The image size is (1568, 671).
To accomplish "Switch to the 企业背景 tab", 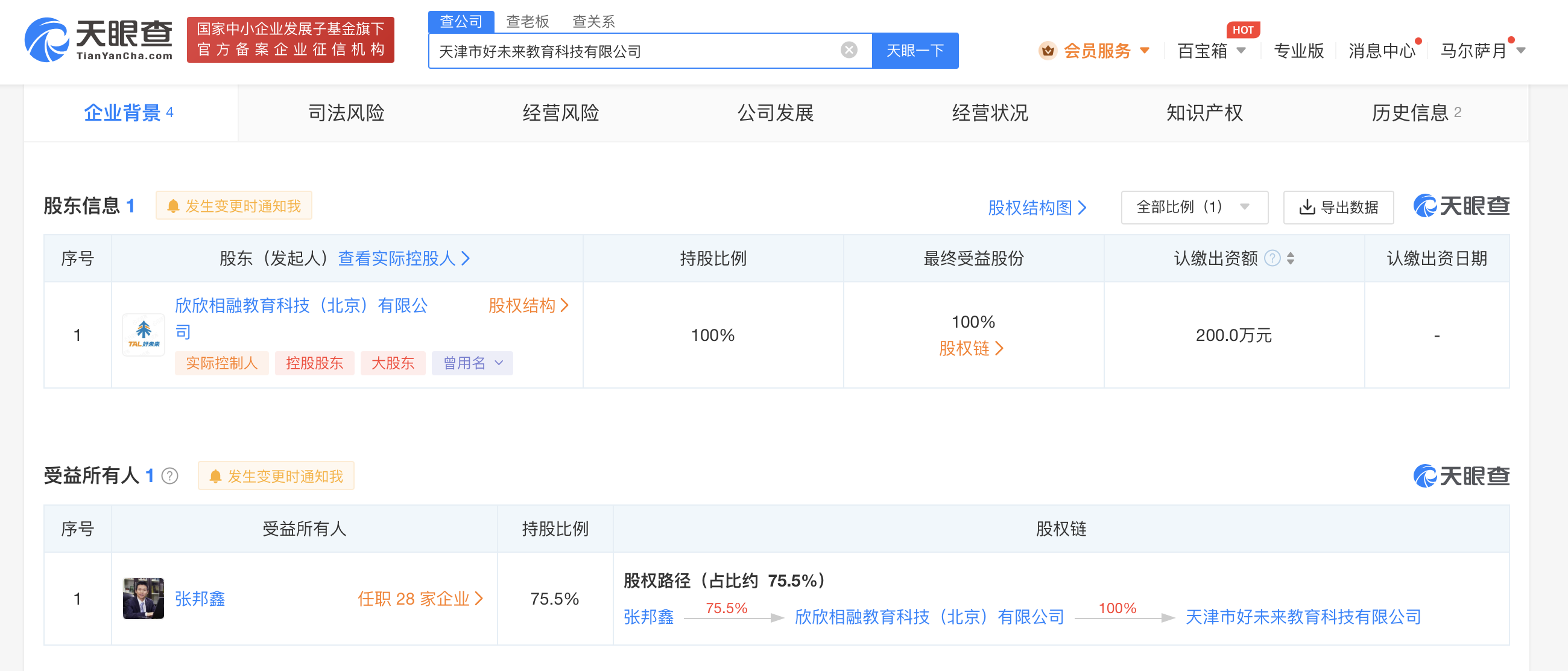I will [x=130, y=113].
